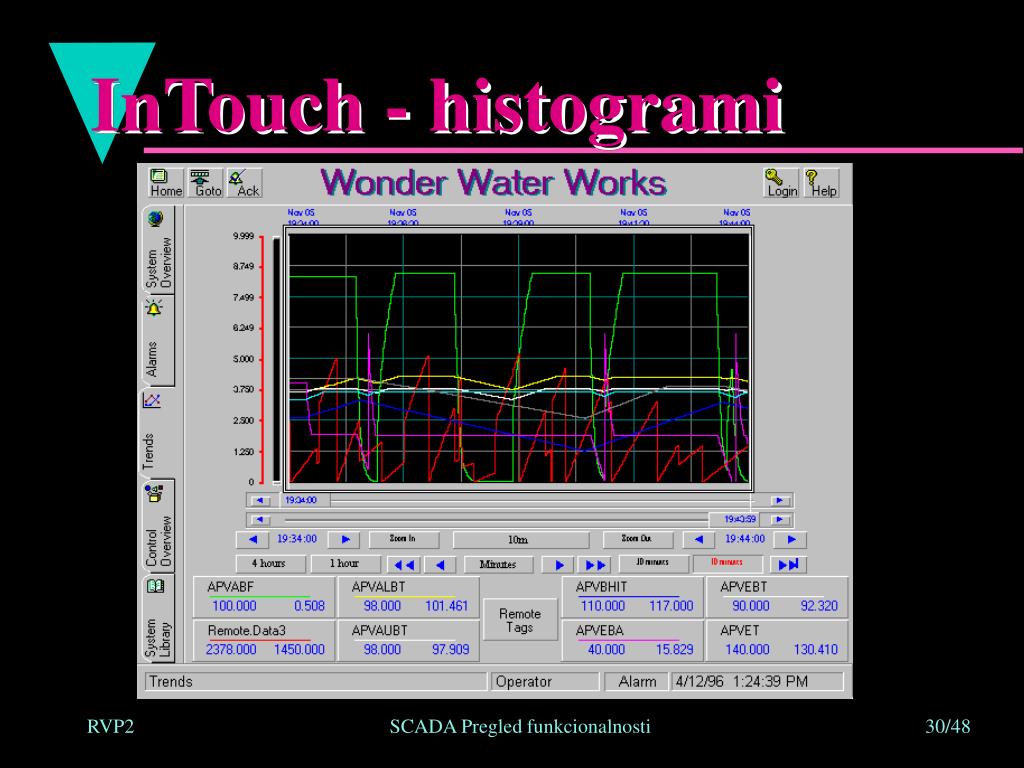Click the double-left fast rewind arrow
The height and width of the screenshot is (768, 1024).
click(x=404, y=565)
